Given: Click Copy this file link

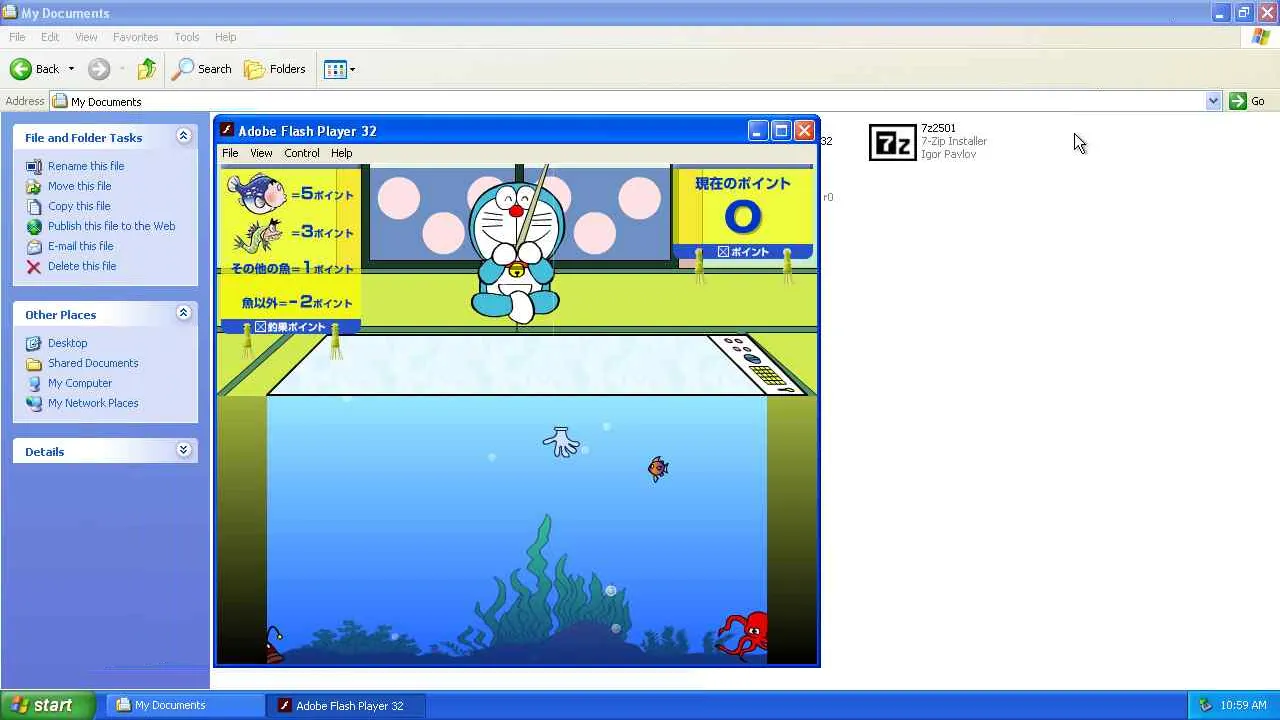Looking at the screenshot, I should point(79,206).
